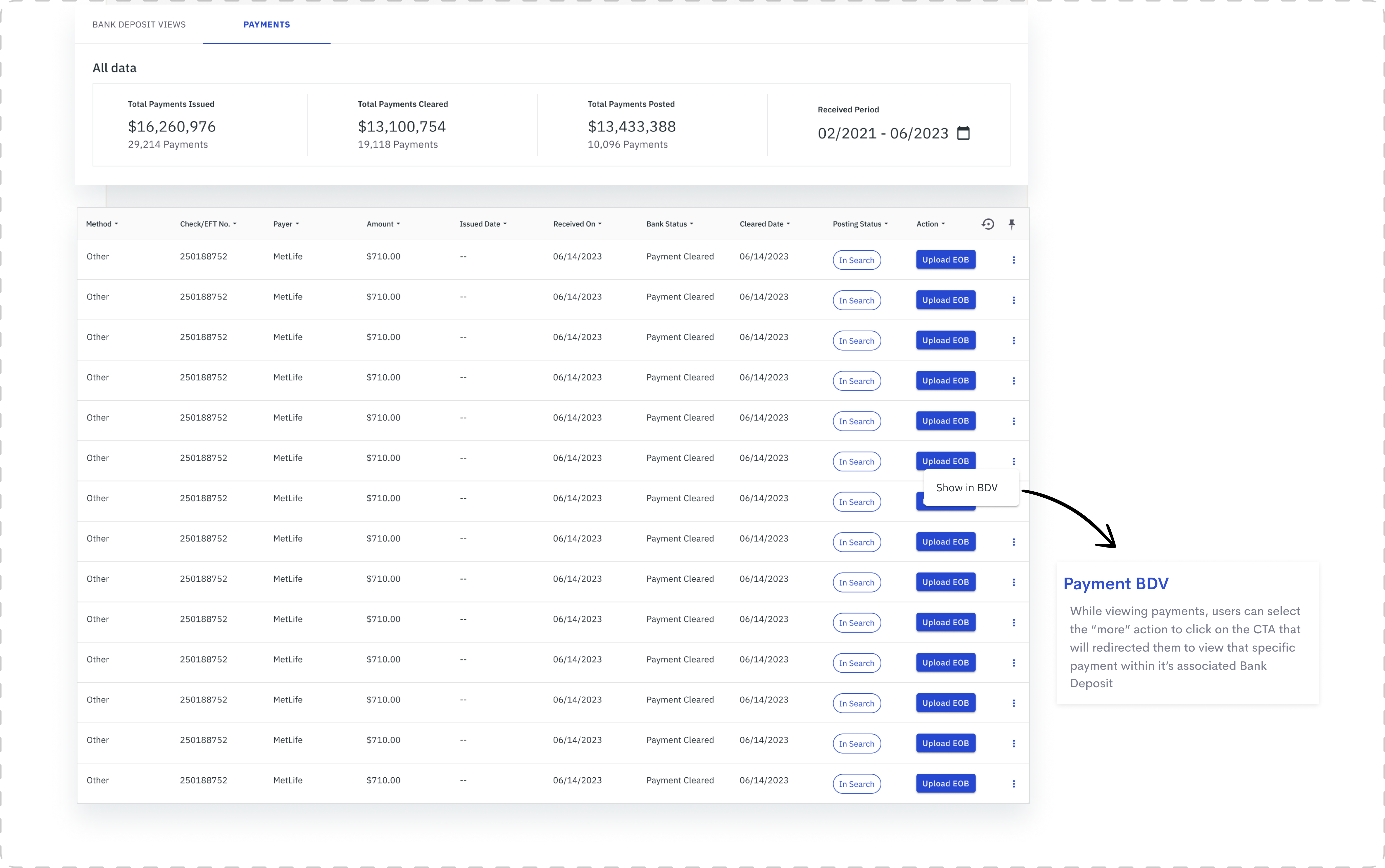
Task: Click the 02/2021 - 06/2023 received period field
Action: (883, 133)
